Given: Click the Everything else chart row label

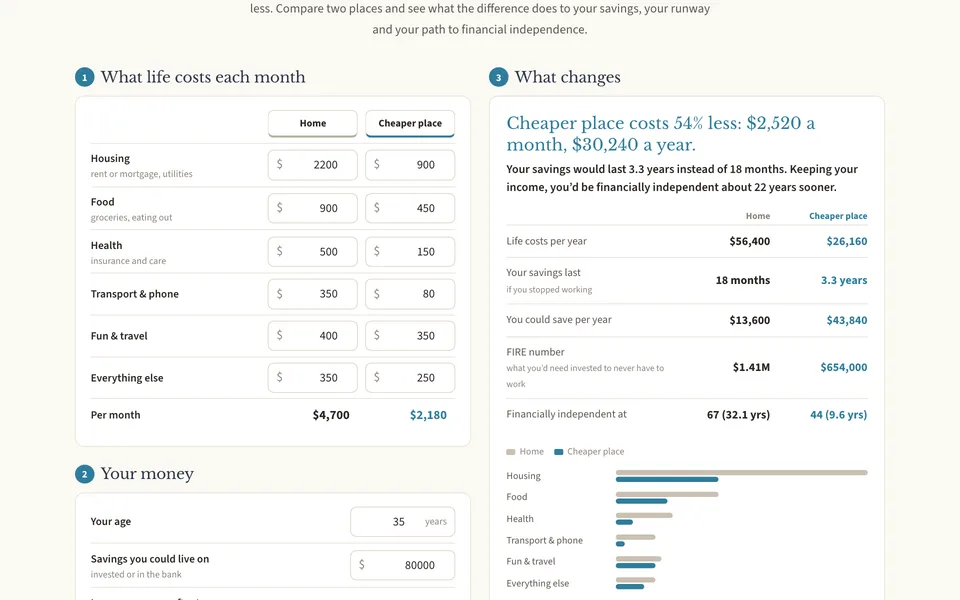Looking at the screenshot, I should 538,583.
